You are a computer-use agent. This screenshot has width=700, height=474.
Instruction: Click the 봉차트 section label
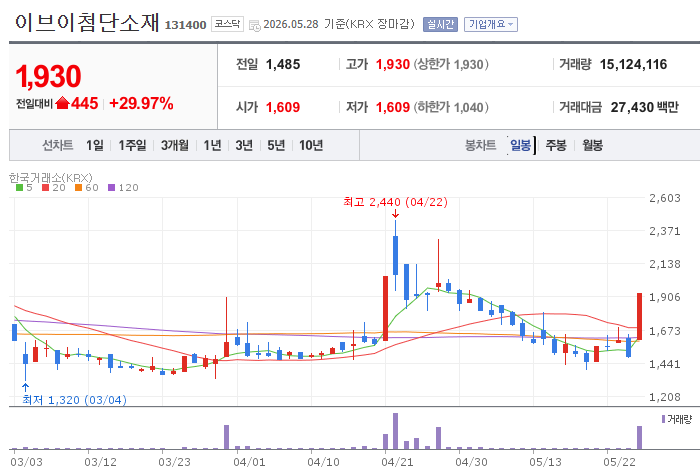pos(480,145)
